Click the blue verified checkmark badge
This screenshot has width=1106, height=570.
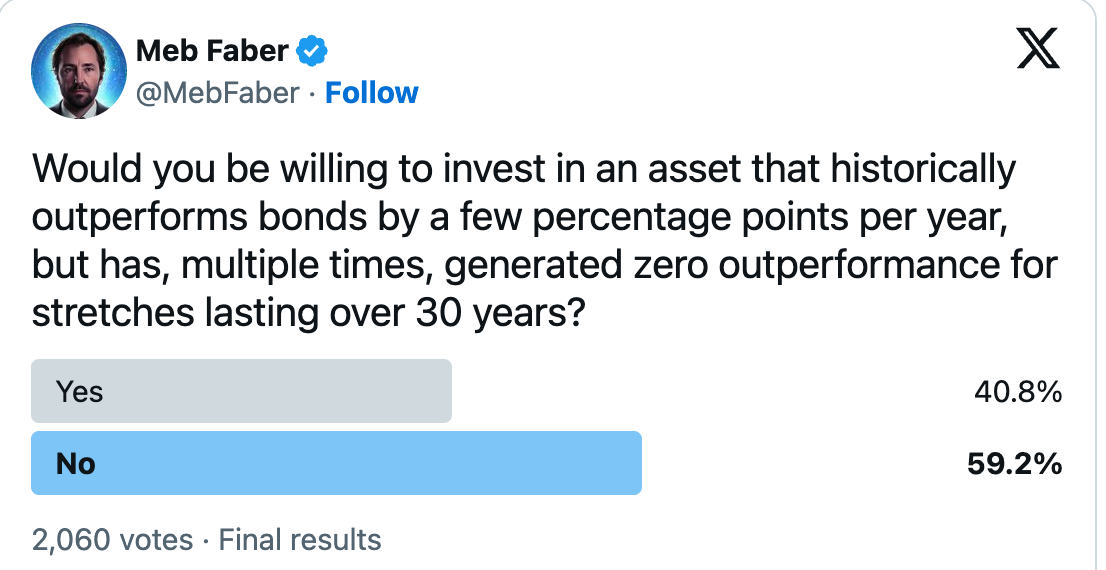[x=312, y=51]
